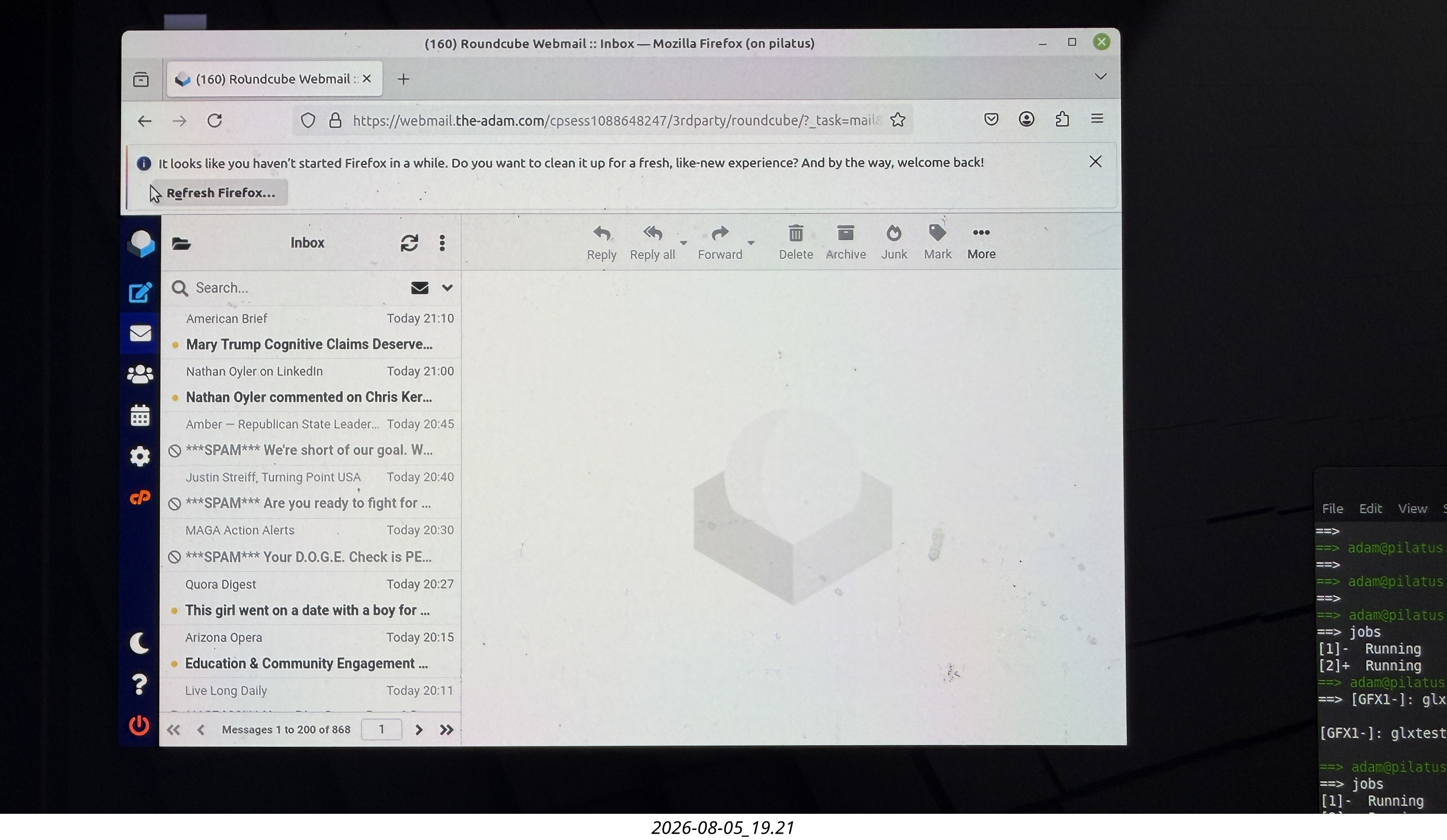Click the padlock site security icon

tap(336, 121)
